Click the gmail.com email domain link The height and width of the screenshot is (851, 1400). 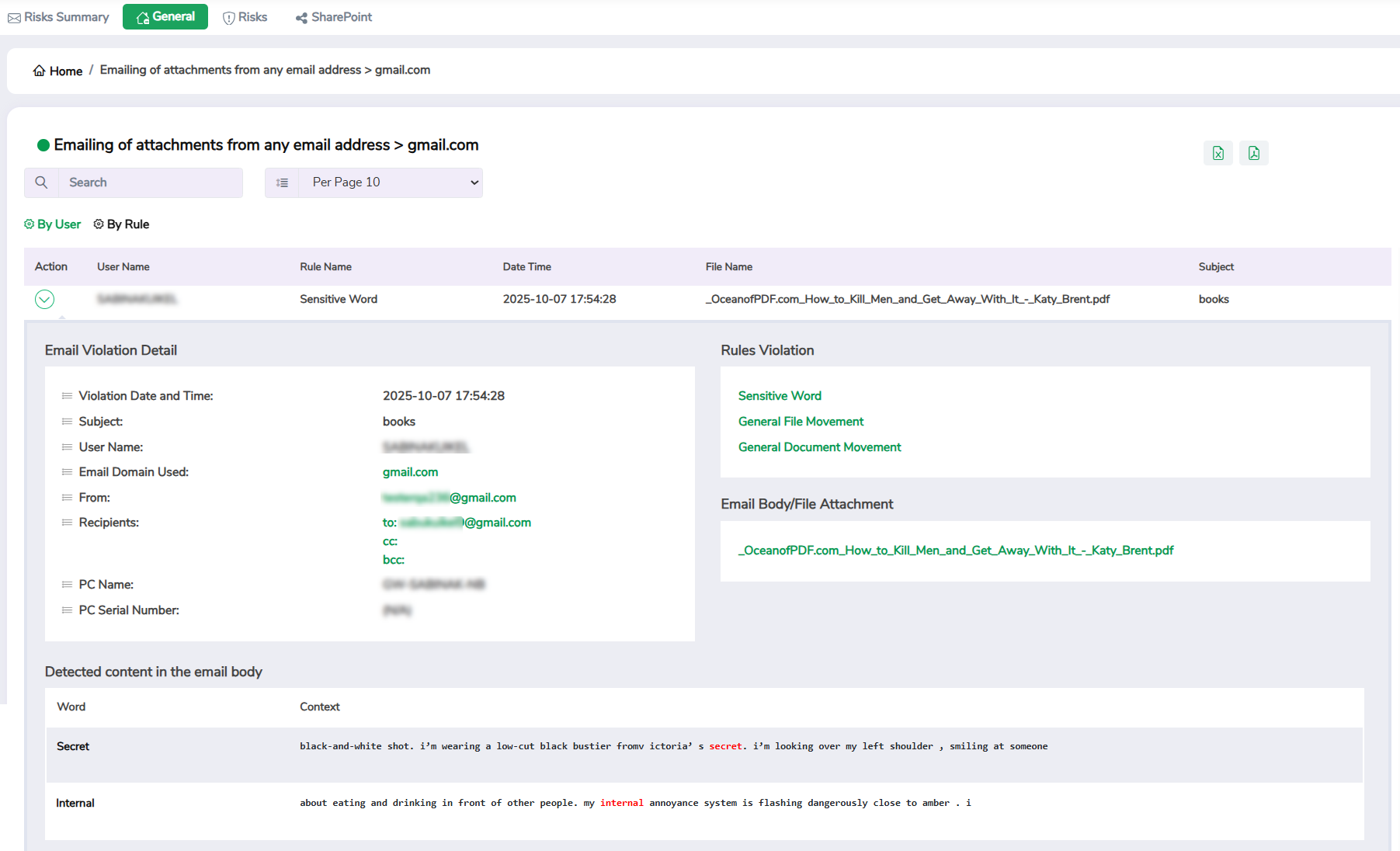[410, 472]
